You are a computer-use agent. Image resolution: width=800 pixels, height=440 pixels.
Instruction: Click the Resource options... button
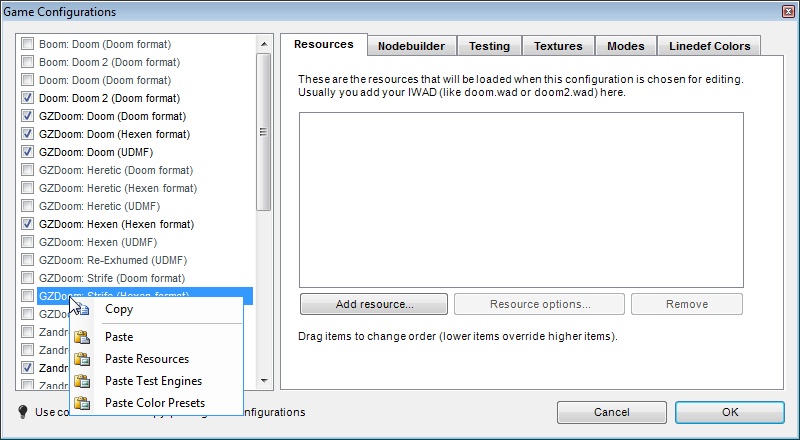pos(539,304)
